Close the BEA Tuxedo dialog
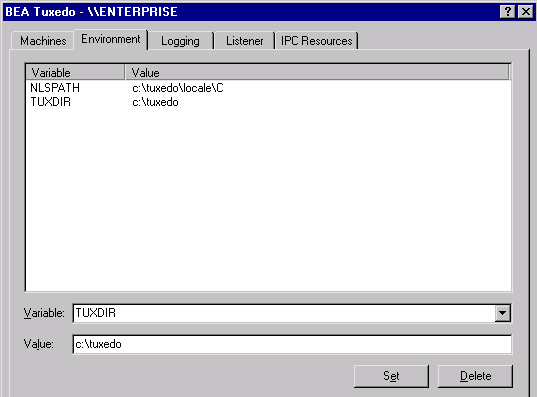Viewport: 537px width, 397px height. pos(526,12)
